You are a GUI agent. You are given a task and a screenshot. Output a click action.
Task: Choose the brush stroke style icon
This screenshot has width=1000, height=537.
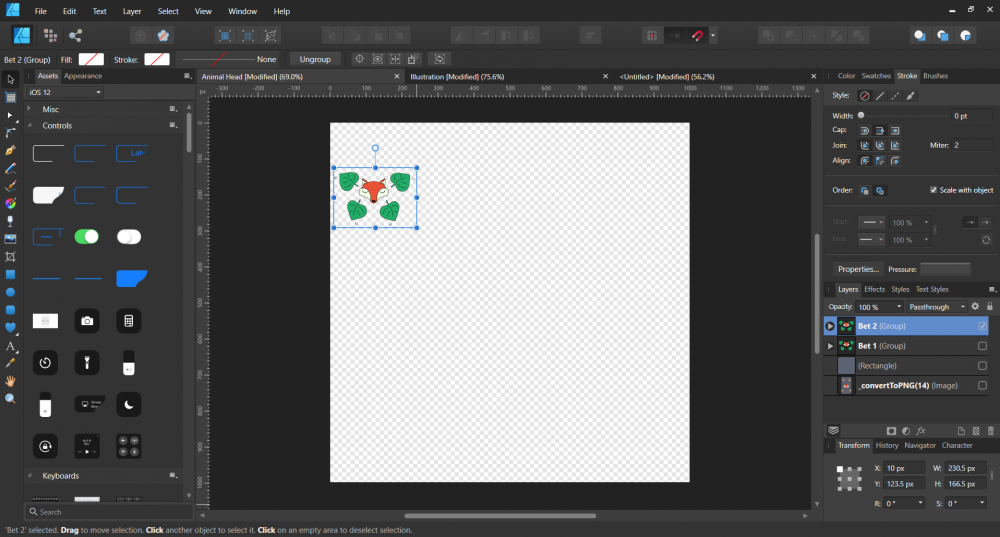point(910,96)
